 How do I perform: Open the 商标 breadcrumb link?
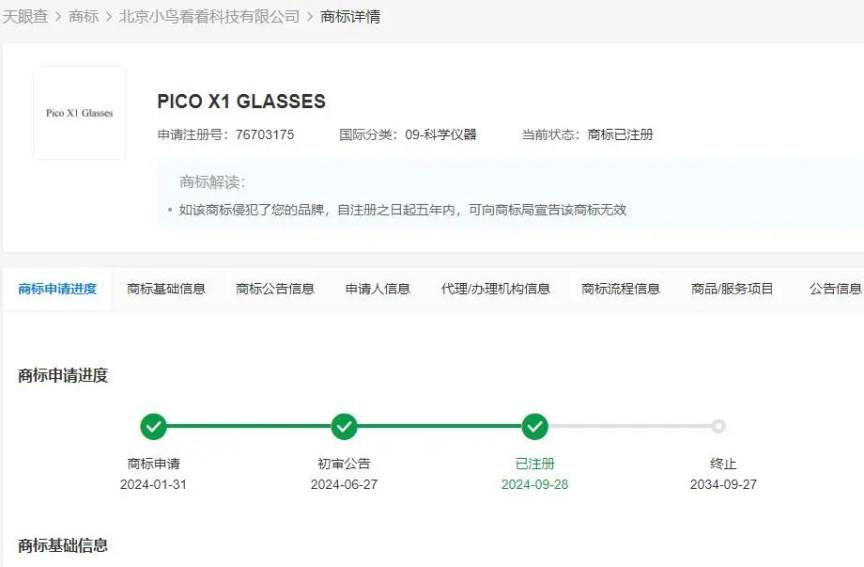[x=84, y=17]
